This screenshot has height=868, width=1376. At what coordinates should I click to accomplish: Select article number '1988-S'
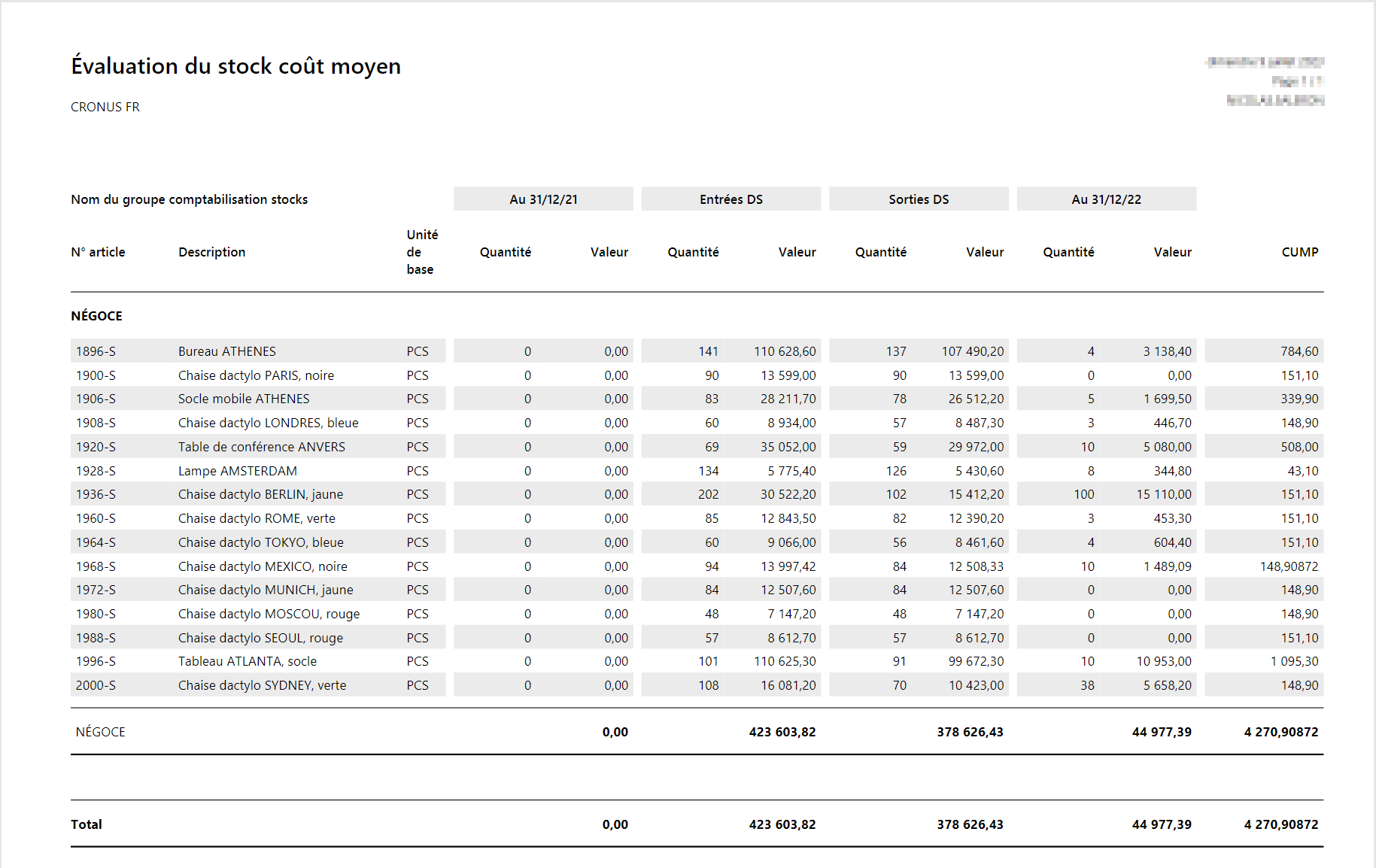pyautogui.click(x=96, y=638)
